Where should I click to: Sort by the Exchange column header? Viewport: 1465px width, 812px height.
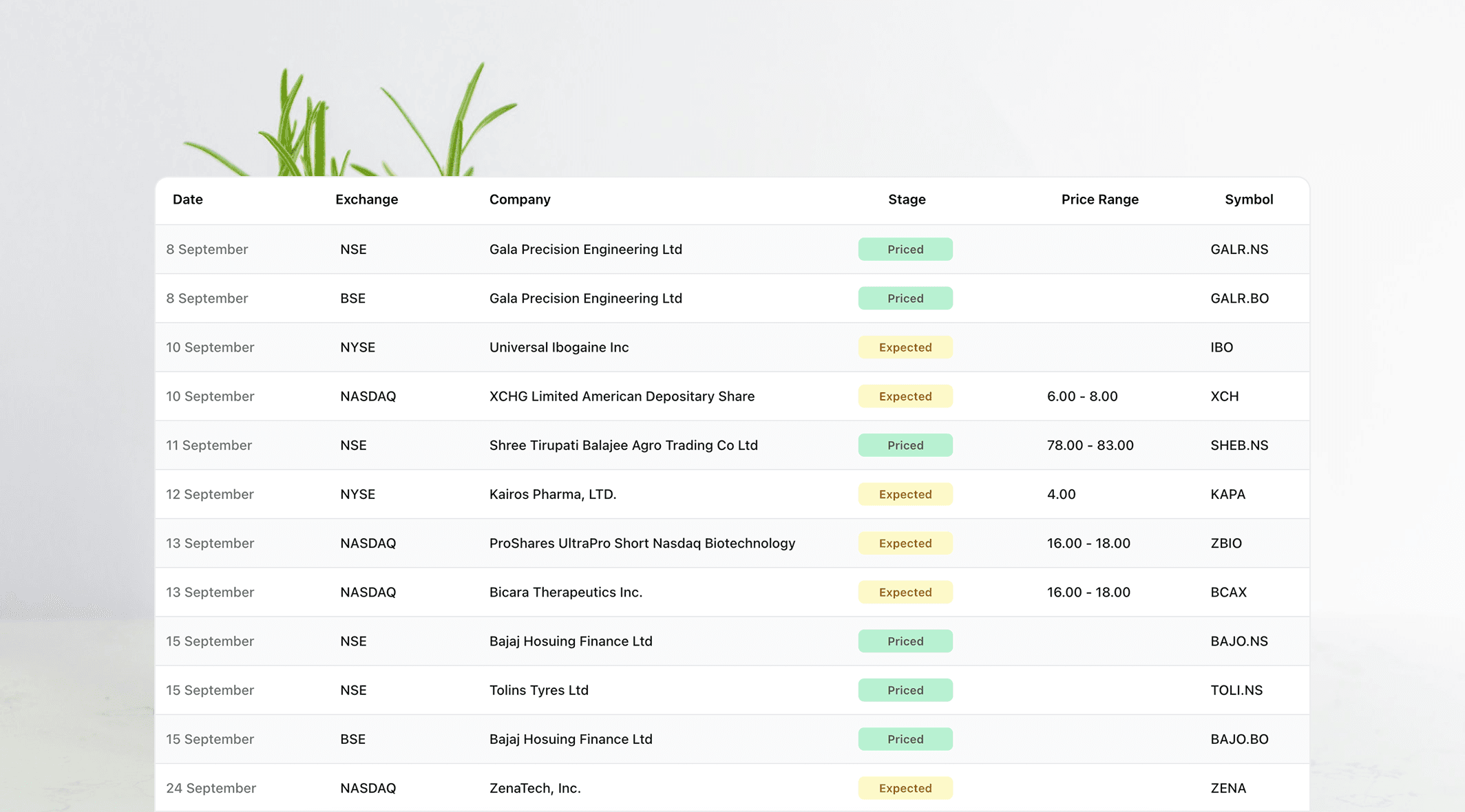point(366,200)
